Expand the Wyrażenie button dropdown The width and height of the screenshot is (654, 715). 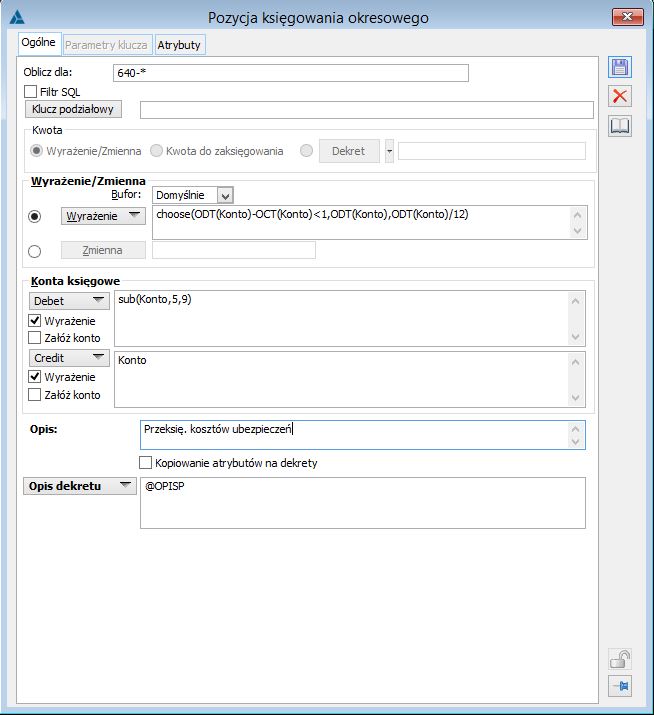coord(134,215)
